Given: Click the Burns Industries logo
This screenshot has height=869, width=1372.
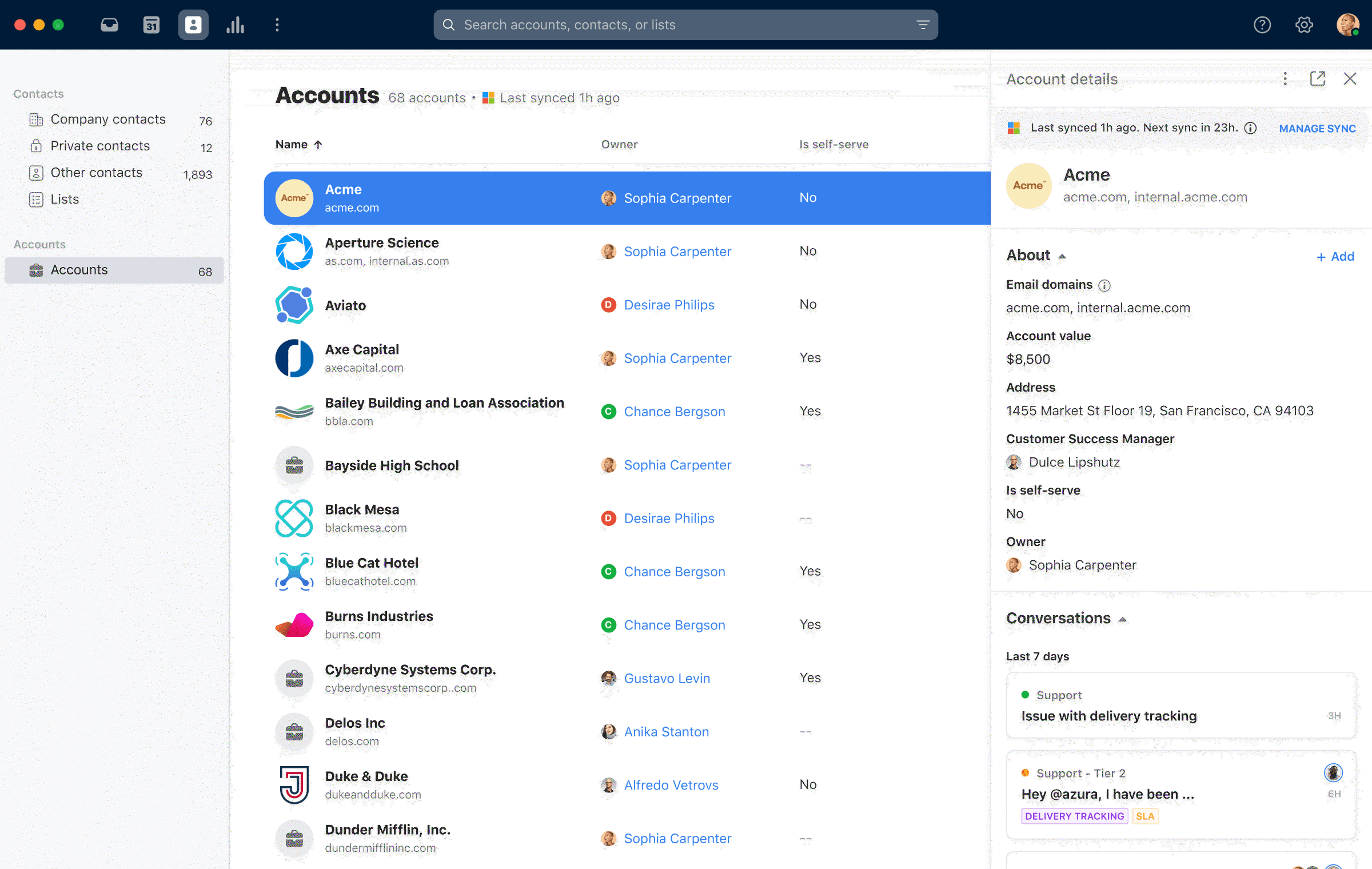Looking at the screenshot, I should tap(294, 625).
